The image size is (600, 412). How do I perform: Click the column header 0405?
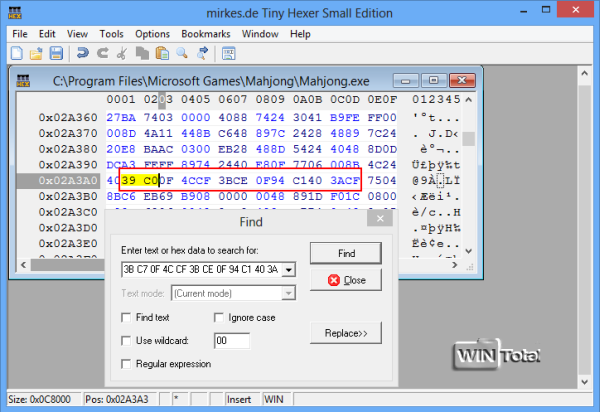click(196, 99)
